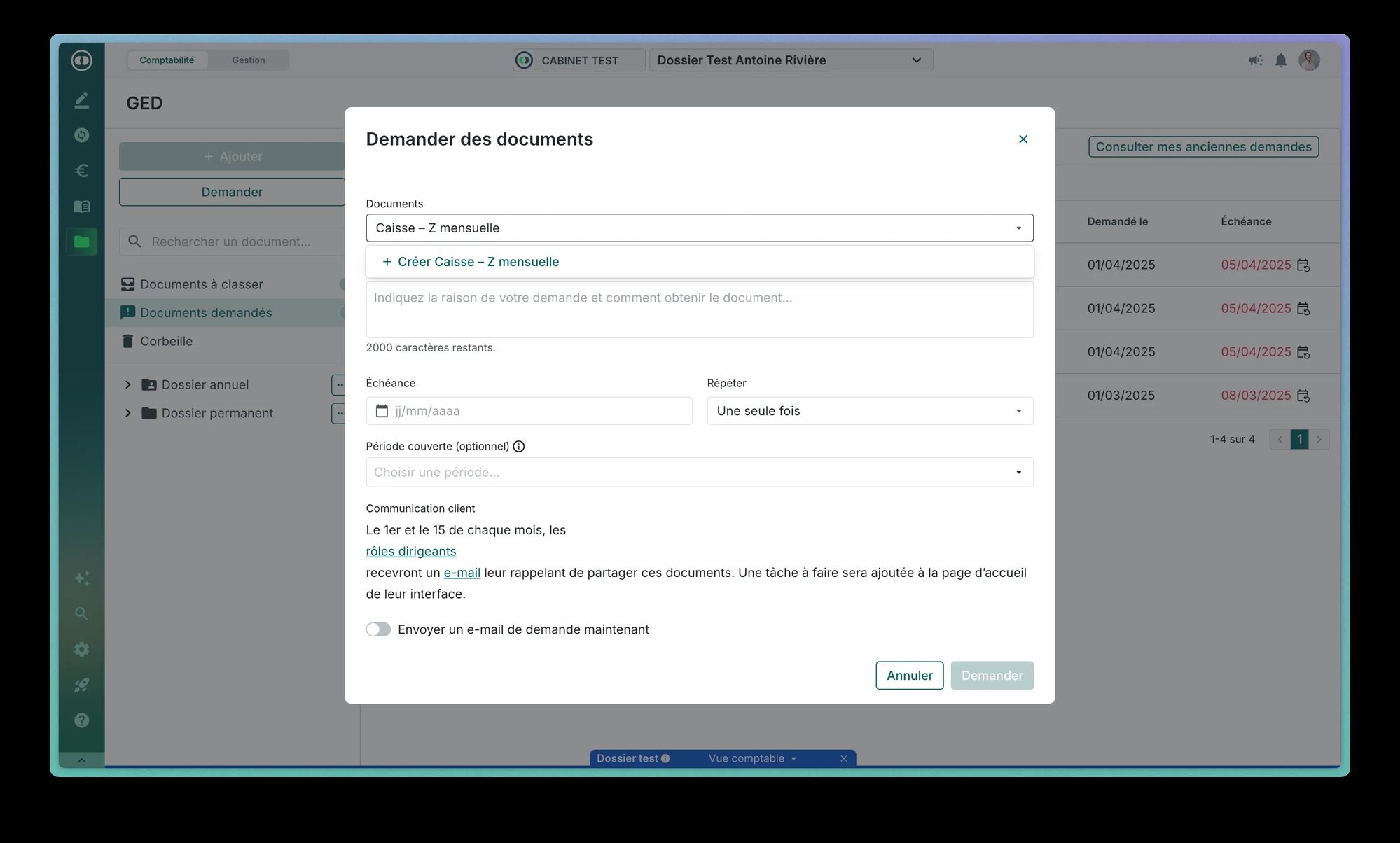The width and height of the screenshot is (1400, 843).
Task: Click the pencil edit icon in sidebar
Action: [81, 100]
